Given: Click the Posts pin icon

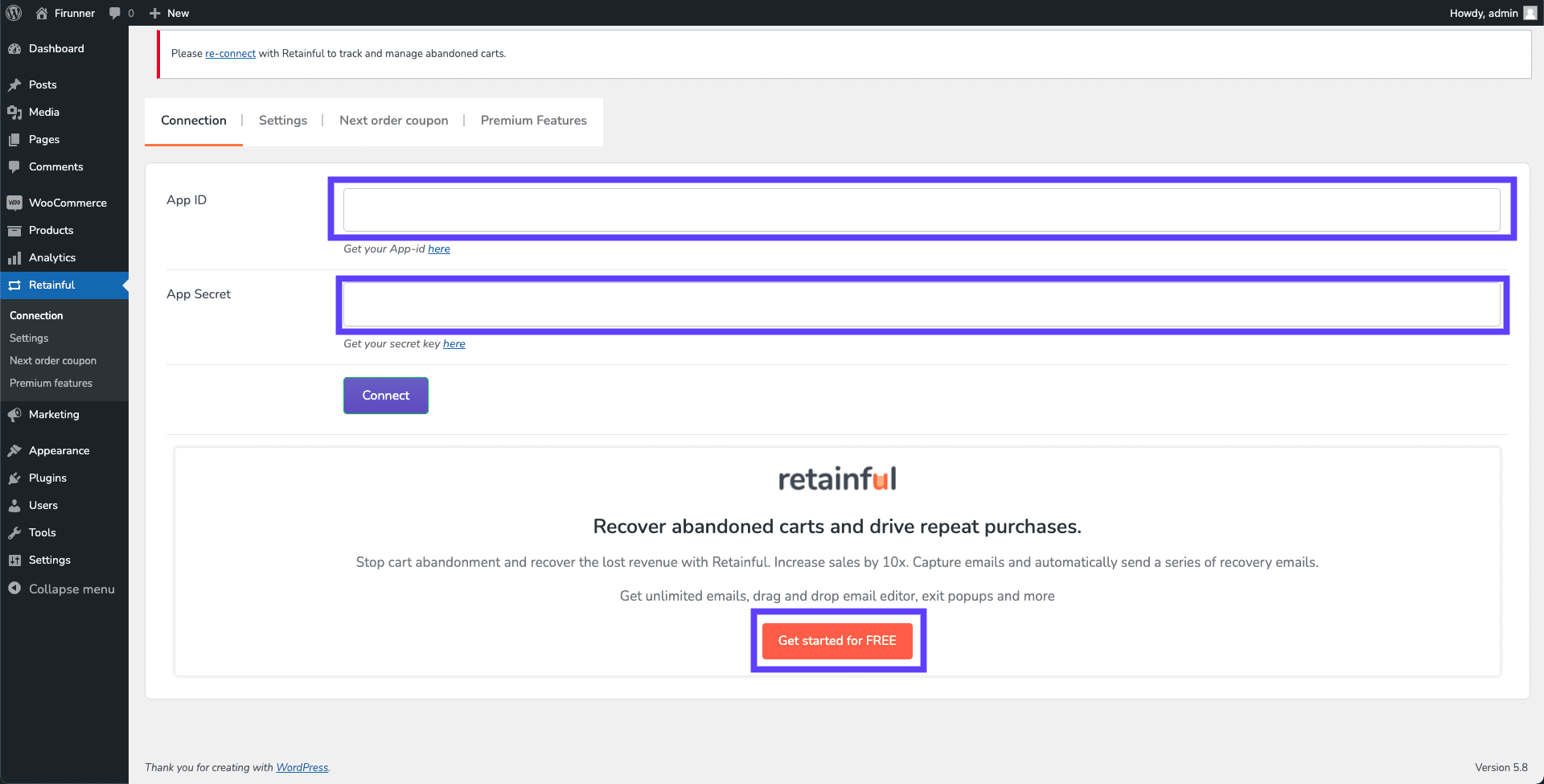Looking at the screenshot, I should click(x=14, y=85).
